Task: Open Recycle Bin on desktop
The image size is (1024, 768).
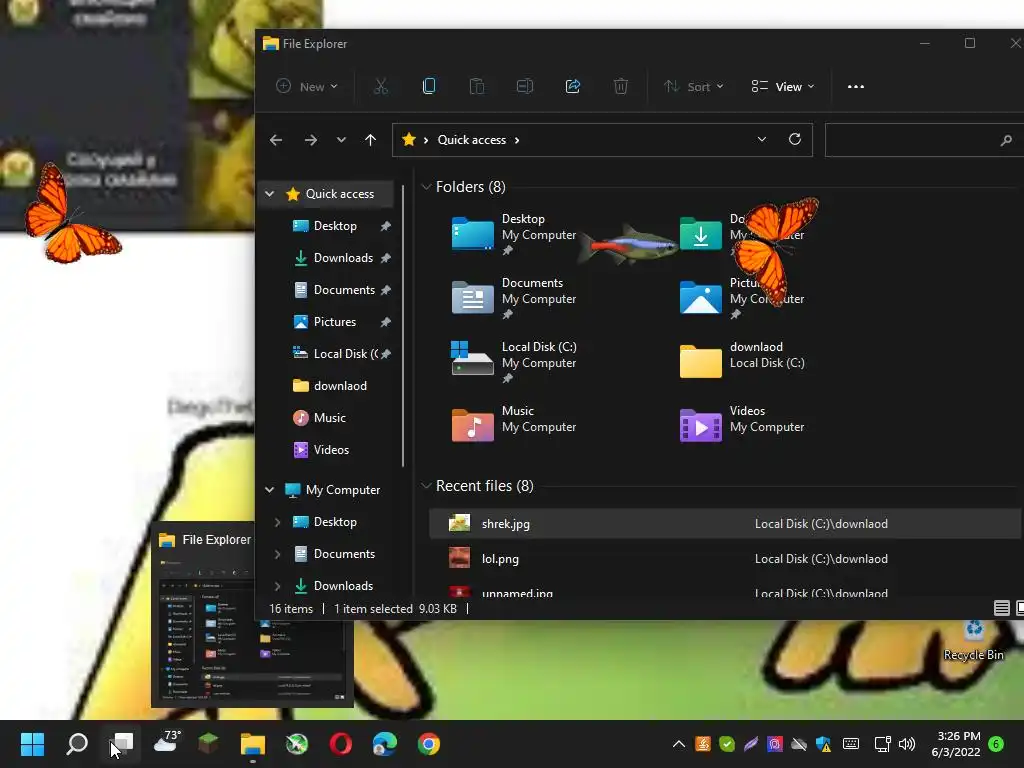Action: click(x=974, y=640)
